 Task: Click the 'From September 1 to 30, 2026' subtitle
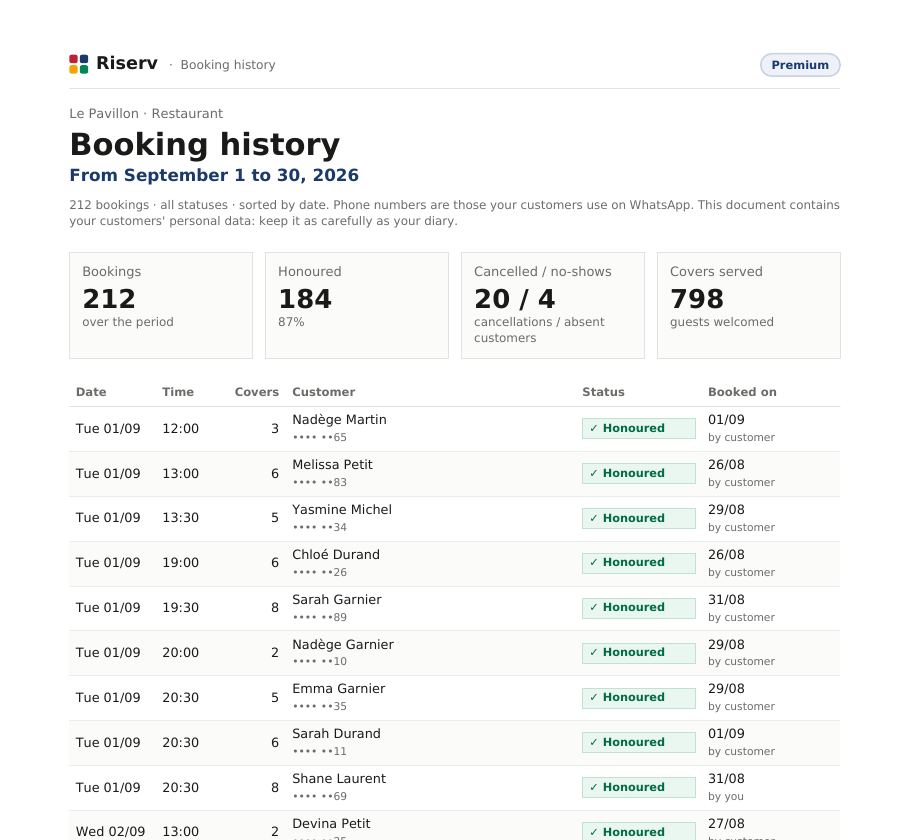point(214,175)
